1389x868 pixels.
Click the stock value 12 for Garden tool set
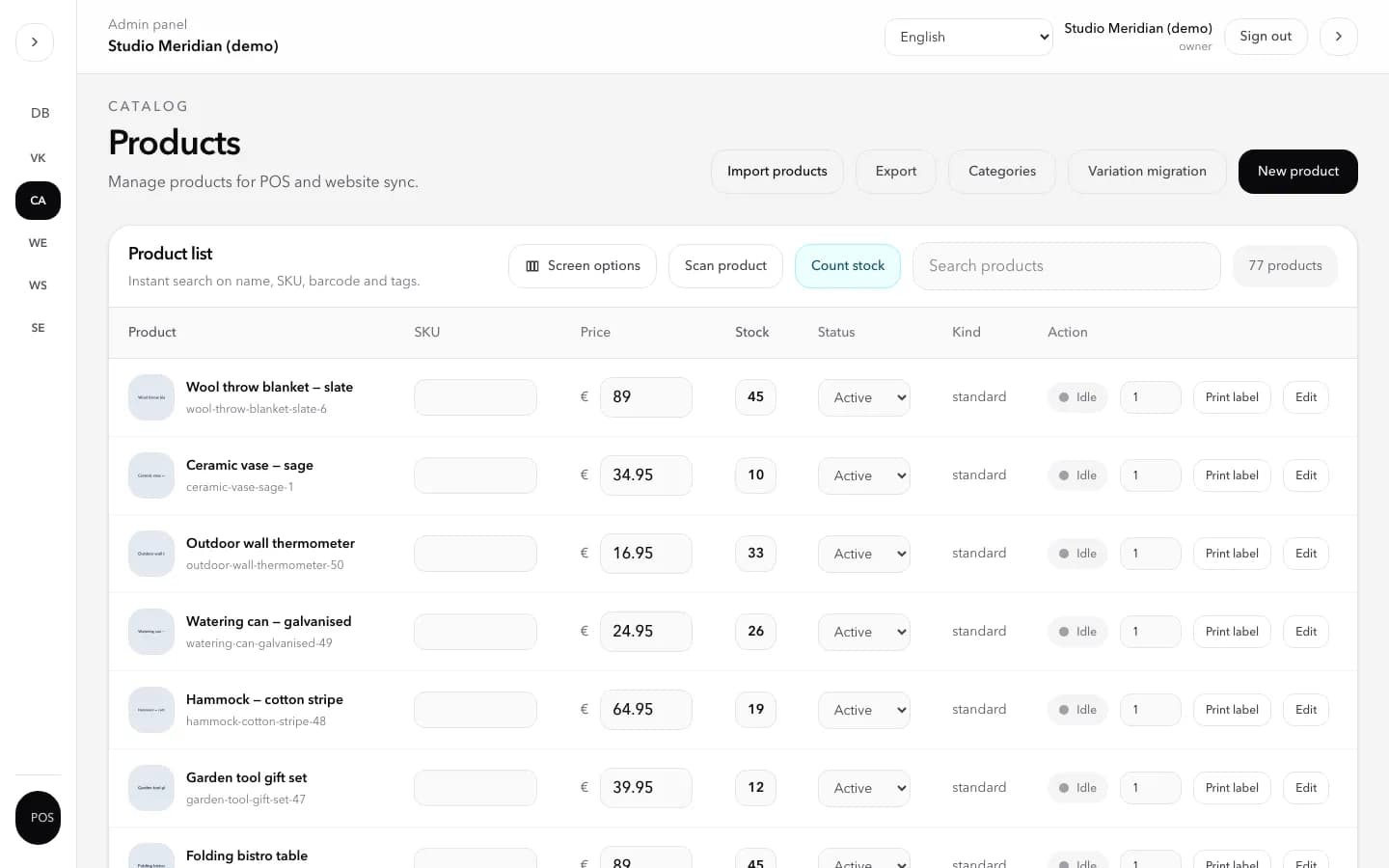(755, 788)
